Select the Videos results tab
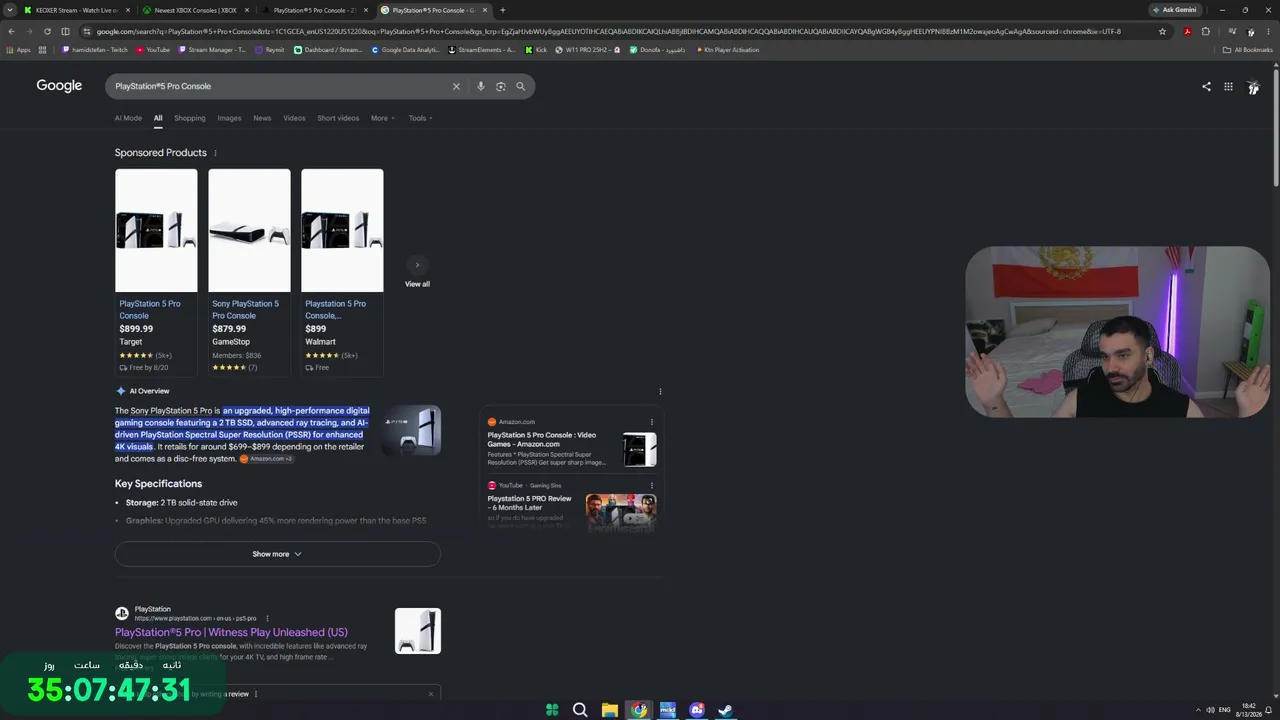 [x=294, y=118]
